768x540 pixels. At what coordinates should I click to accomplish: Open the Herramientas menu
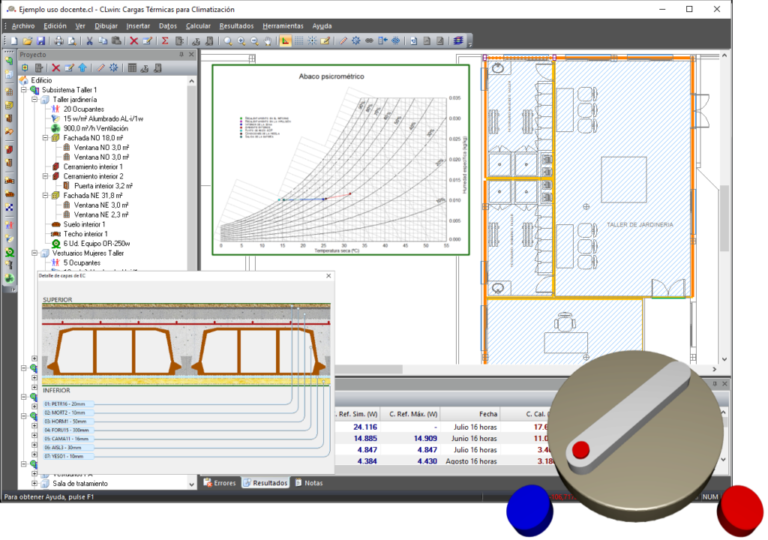coord(283,26)
